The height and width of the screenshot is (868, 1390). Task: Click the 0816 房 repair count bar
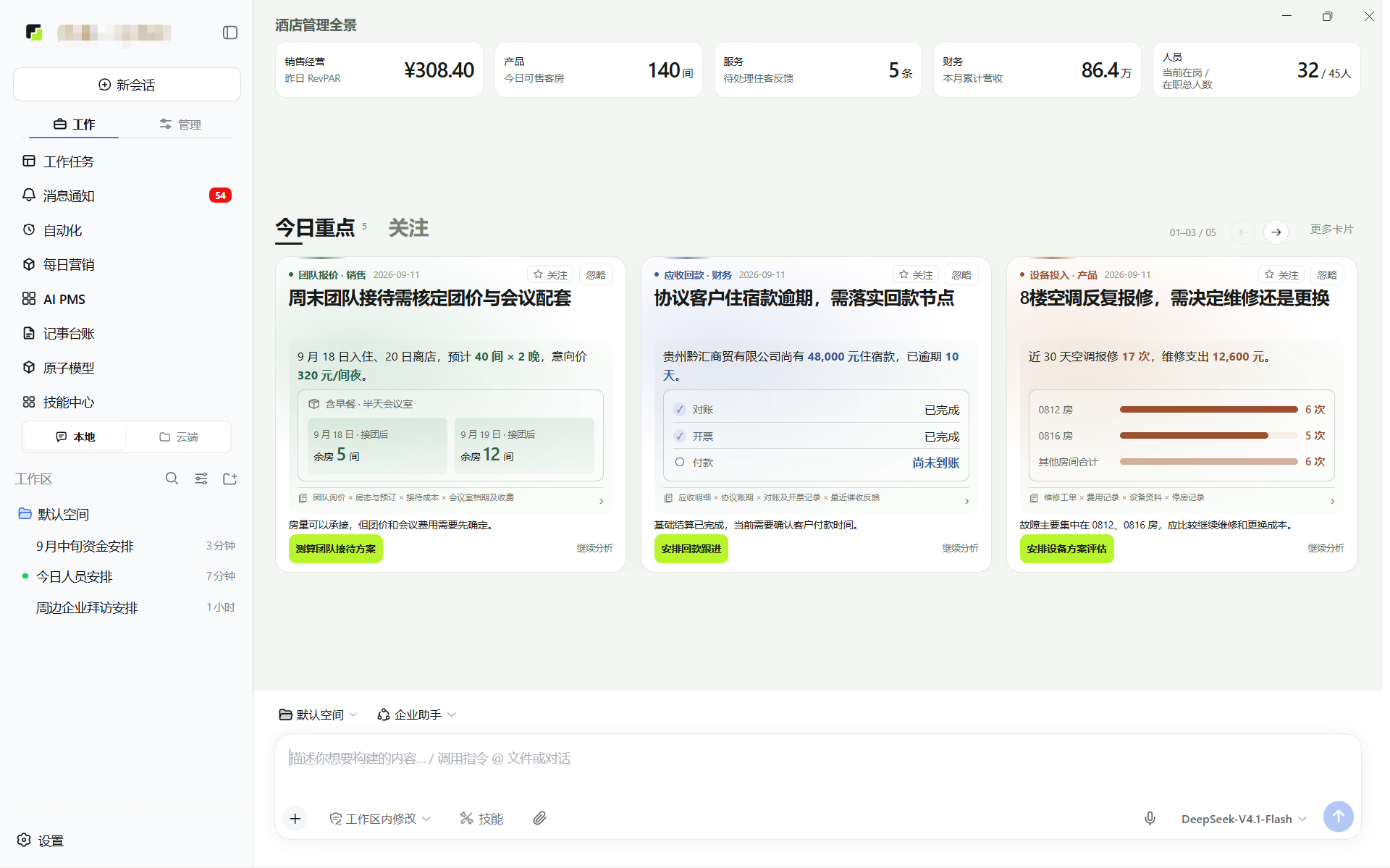pos(1208,436)
